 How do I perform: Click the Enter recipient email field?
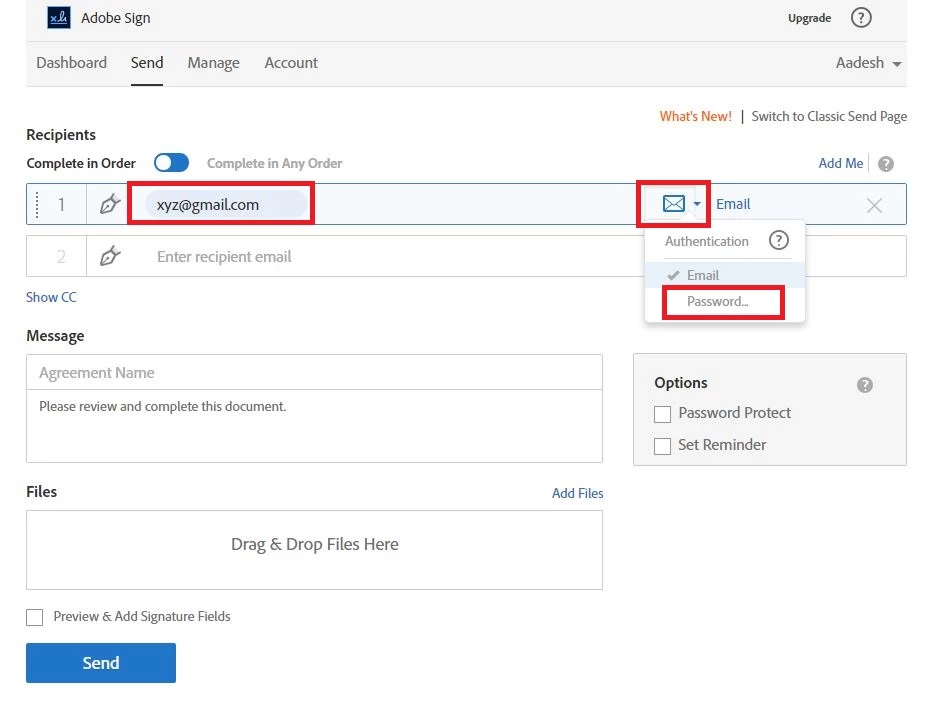pyautogui.click(x=365, y=257)
